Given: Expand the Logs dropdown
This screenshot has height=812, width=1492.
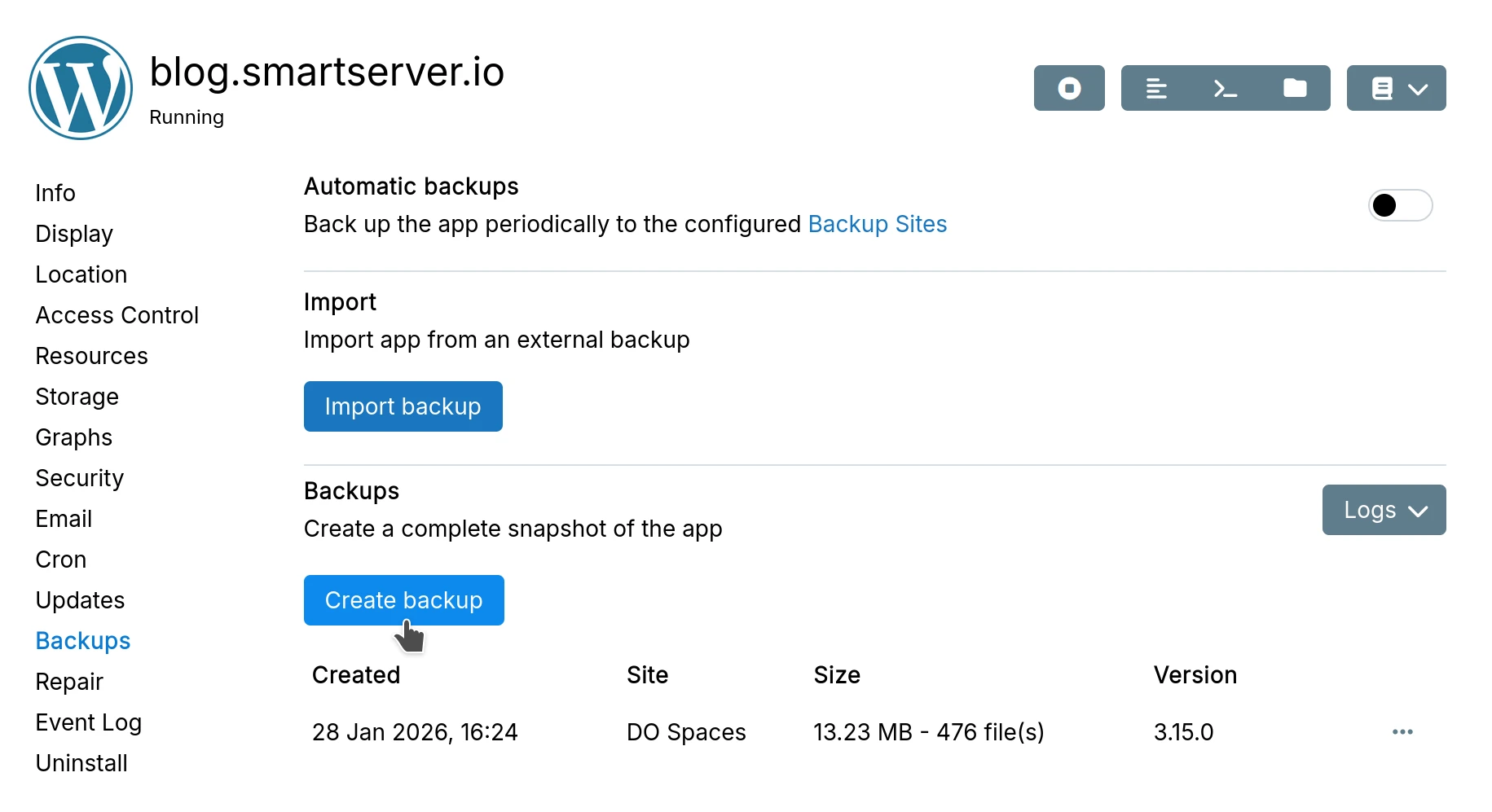Looking at the screenshot, I should click(1383, 510).
